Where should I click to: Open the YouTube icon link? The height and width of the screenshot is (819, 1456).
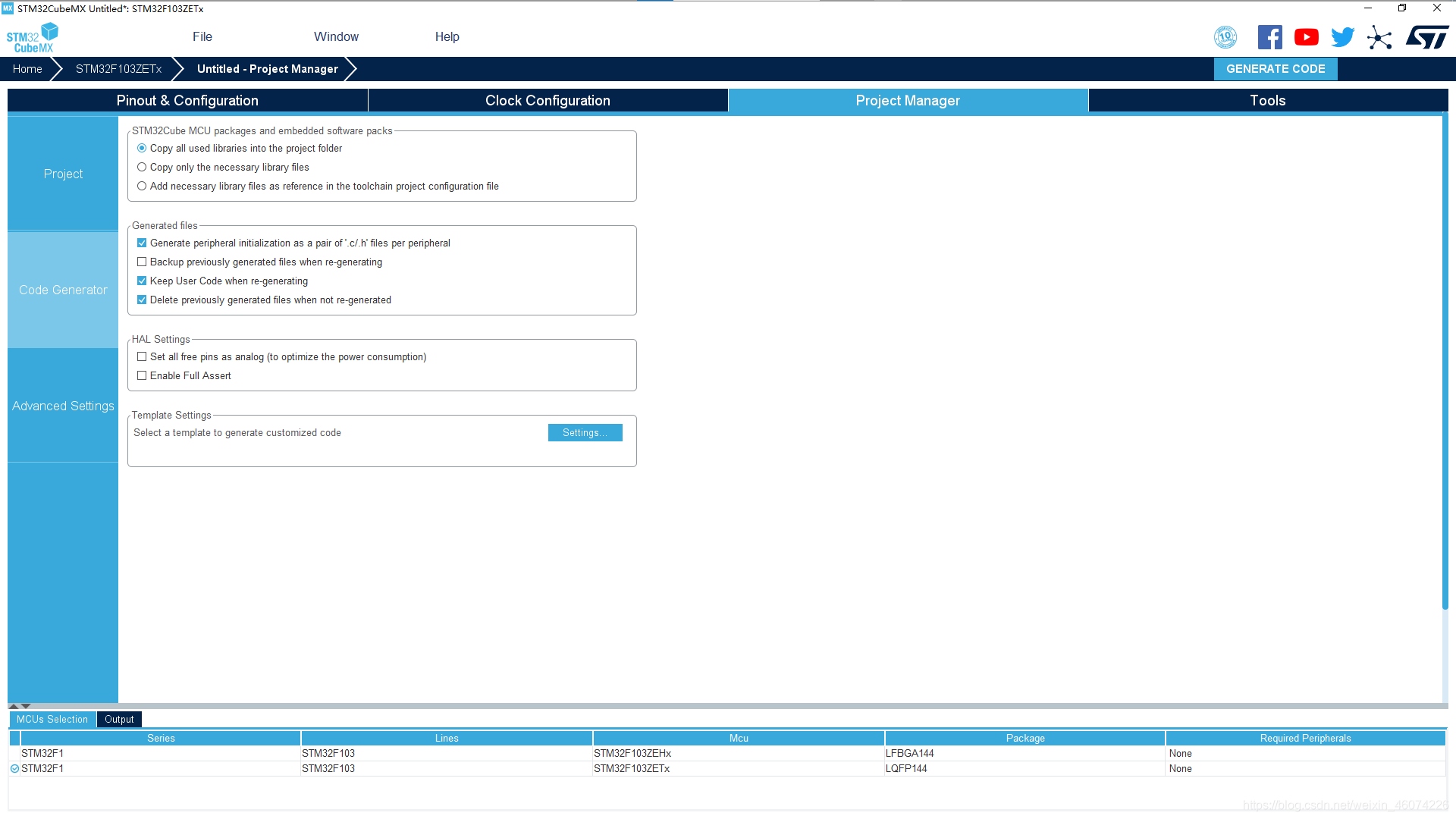1306,37
